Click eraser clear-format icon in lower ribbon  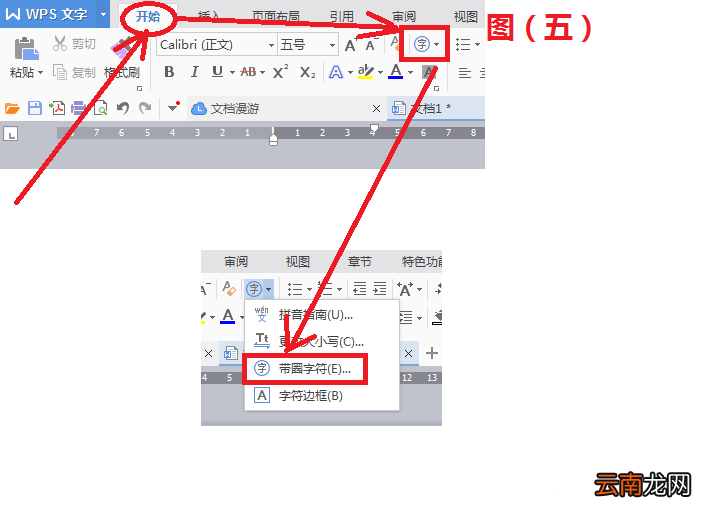click(228, 288)
